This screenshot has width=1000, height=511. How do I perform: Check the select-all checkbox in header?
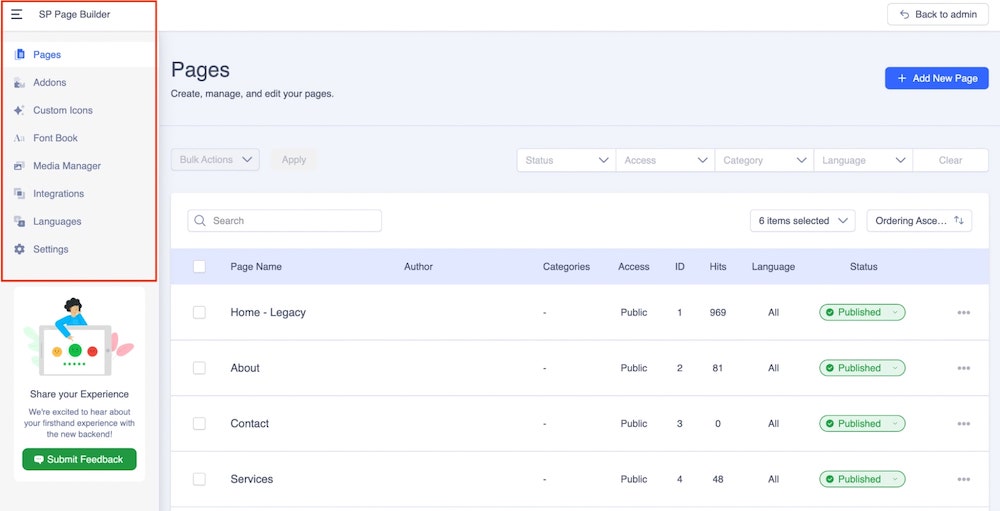click(x=199, y=267)
